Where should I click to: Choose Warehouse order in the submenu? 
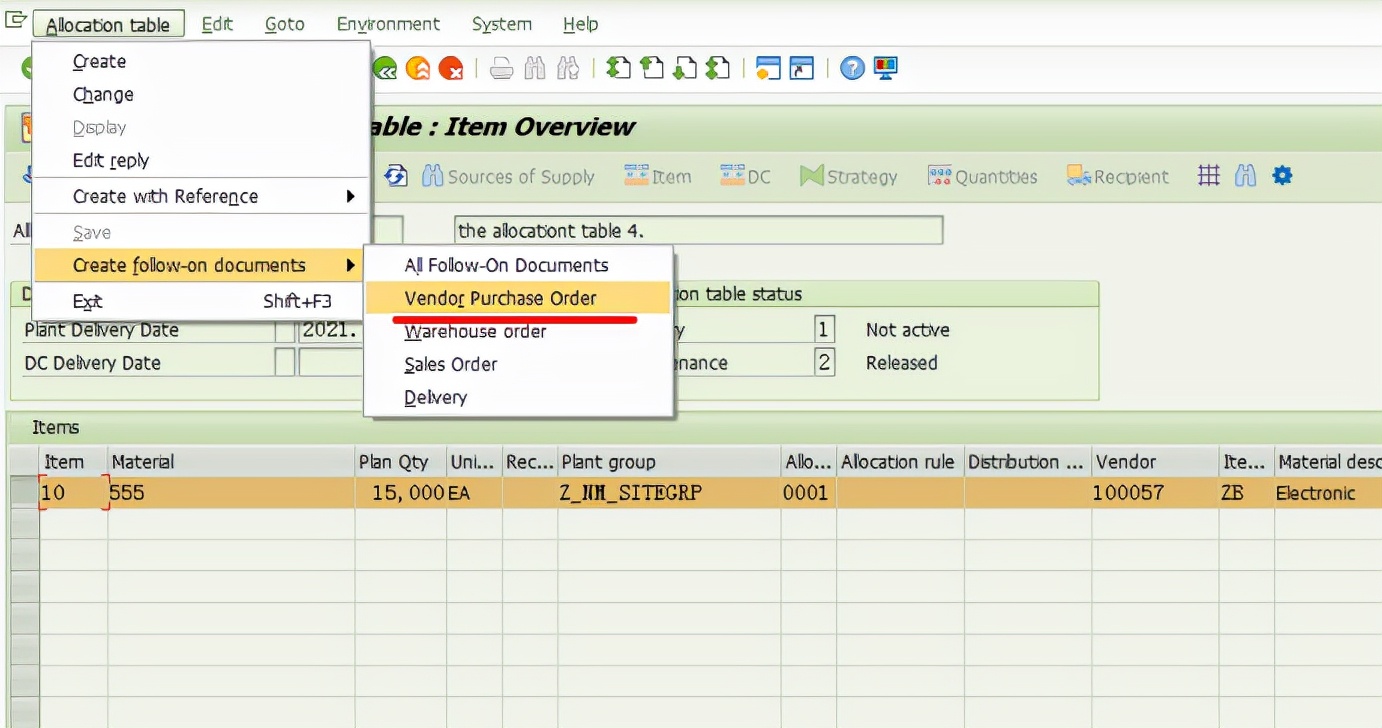(x=517, y=331)
